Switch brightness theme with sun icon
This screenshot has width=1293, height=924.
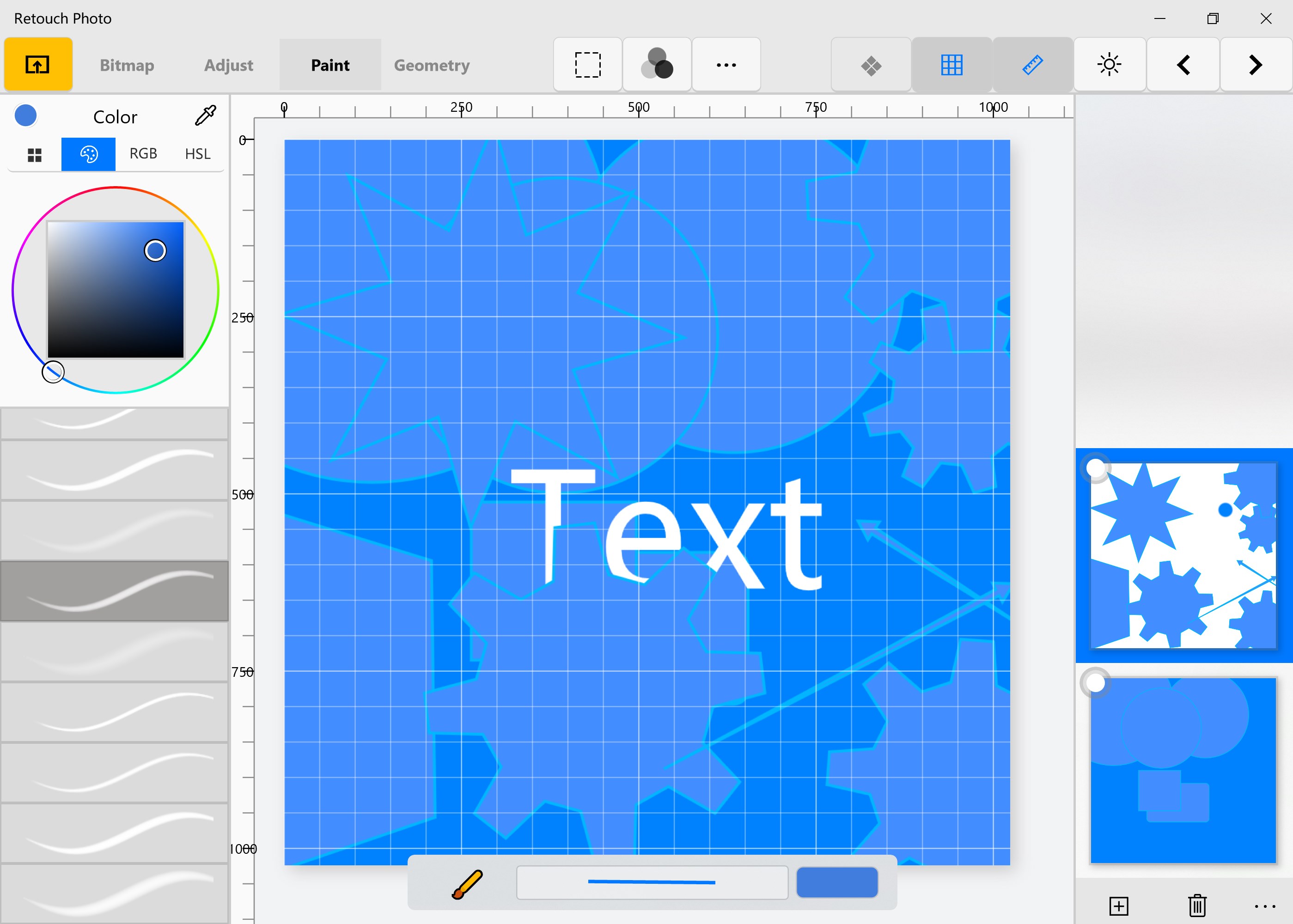[x=1109, y=65]
